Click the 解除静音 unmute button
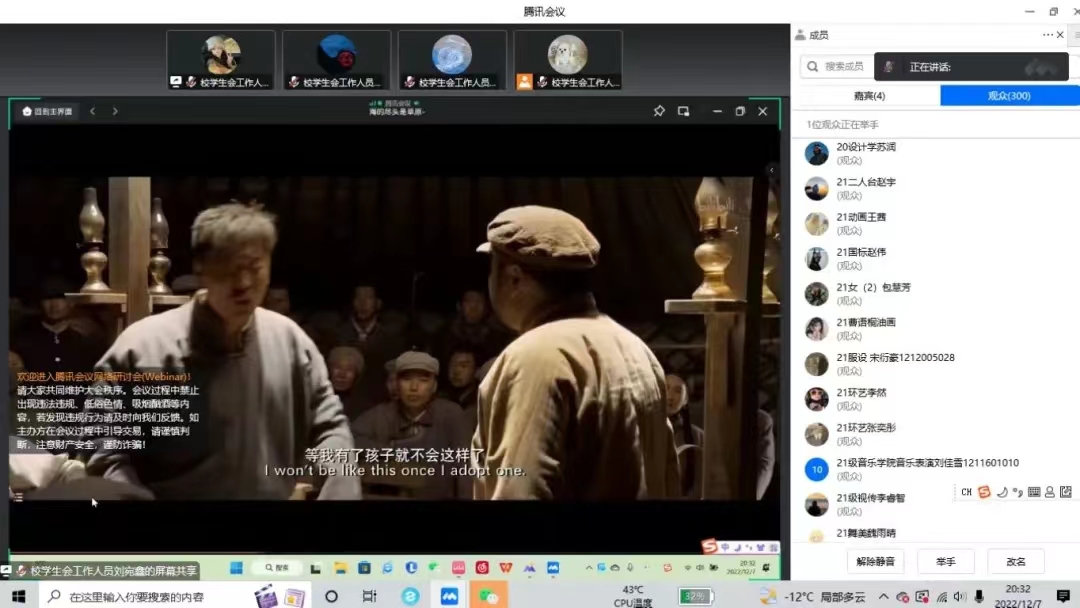The width and height of the screenshot is (1080, 608). click(875, 562)
